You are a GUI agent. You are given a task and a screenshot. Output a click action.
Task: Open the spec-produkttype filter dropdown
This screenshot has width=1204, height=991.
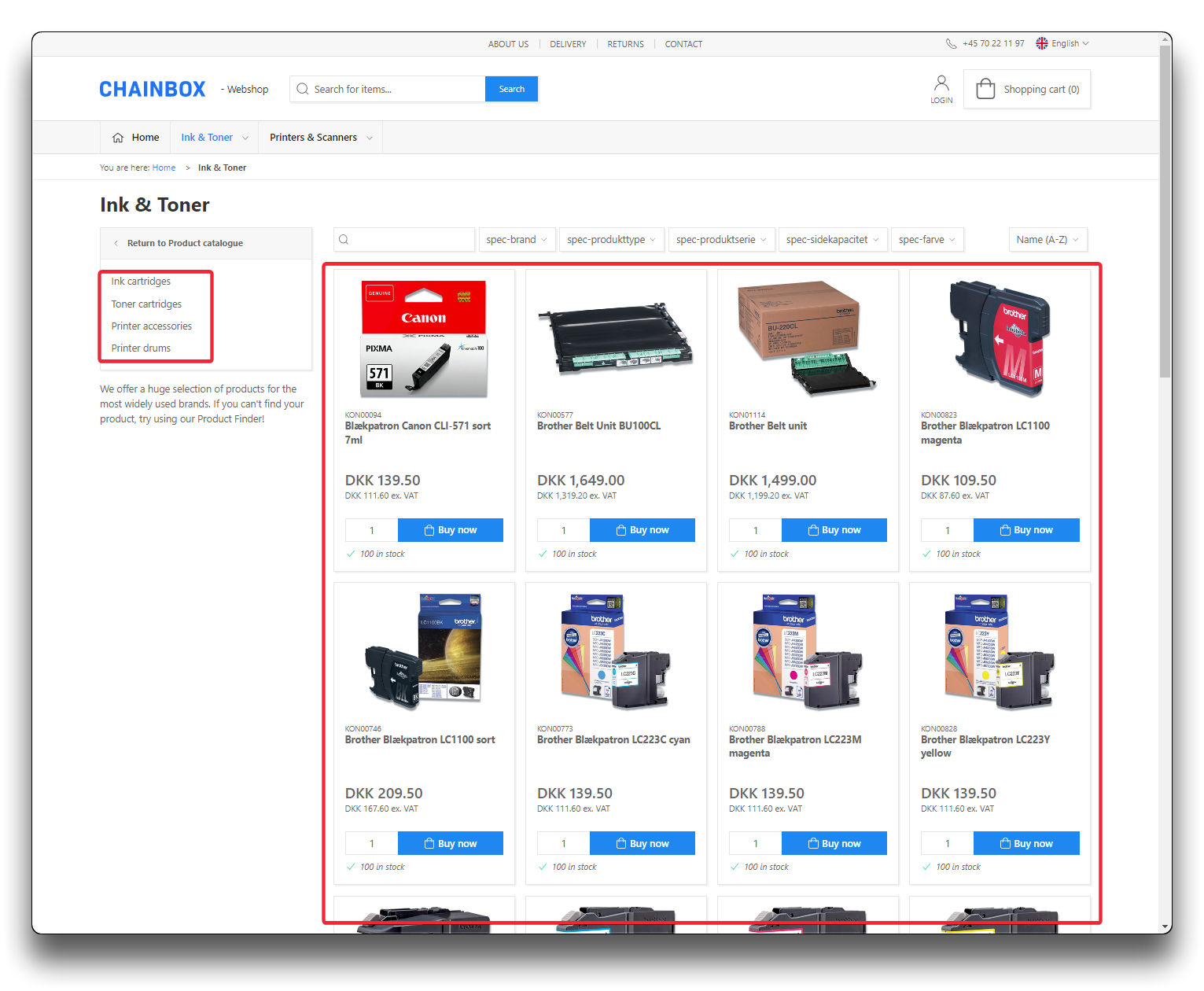(x=611, y=240)
